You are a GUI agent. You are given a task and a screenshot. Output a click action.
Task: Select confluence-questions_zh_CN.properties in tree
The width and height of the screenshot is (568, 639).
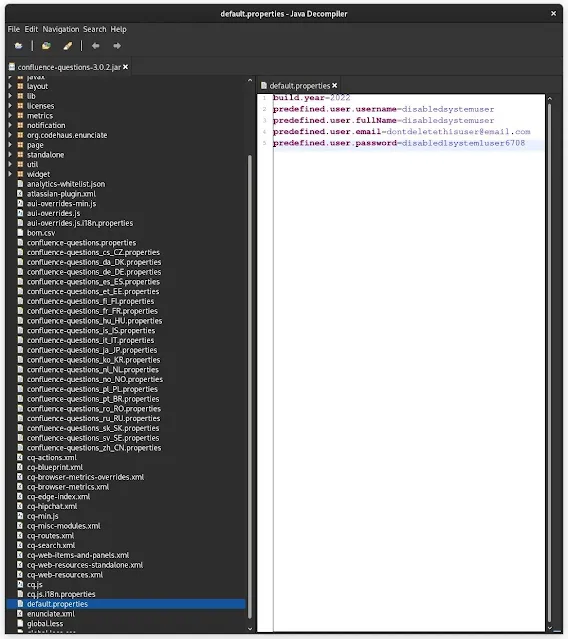pos(94,448)
